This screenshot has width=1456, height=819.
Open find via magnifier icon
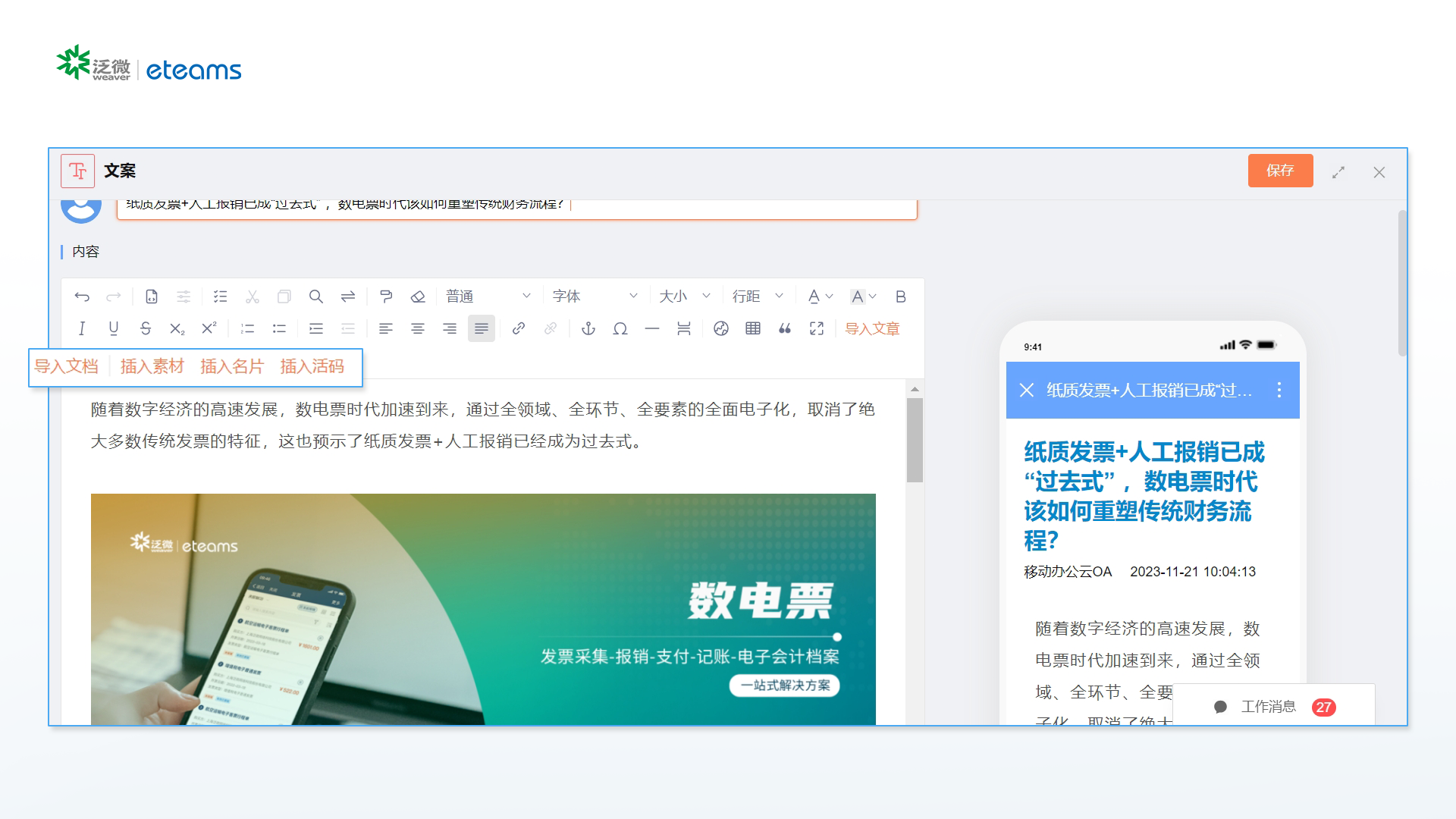coord(316,297)
